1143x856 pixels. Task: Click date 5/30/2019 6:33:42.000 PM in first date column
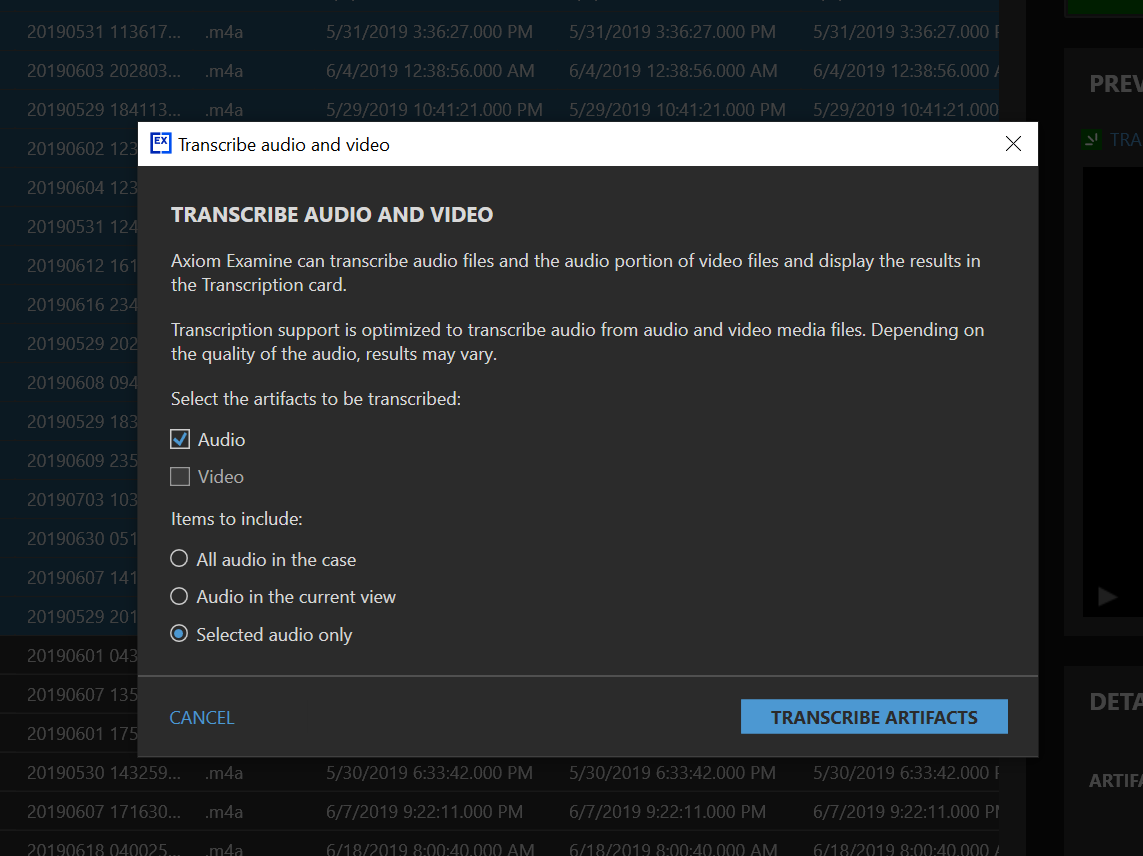point(429,773)
